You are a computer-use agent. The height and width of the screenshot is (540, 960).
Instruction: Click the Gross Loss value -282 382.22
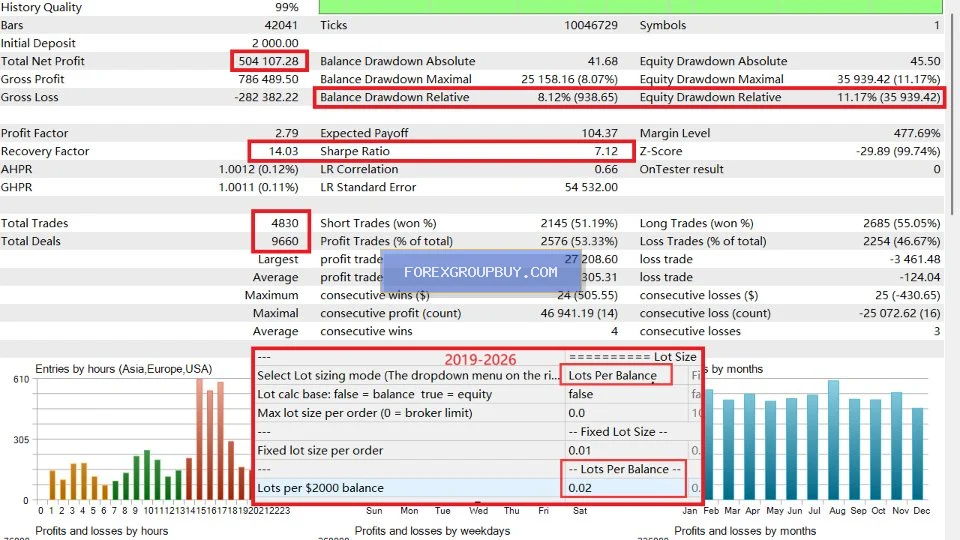point(266,97)
